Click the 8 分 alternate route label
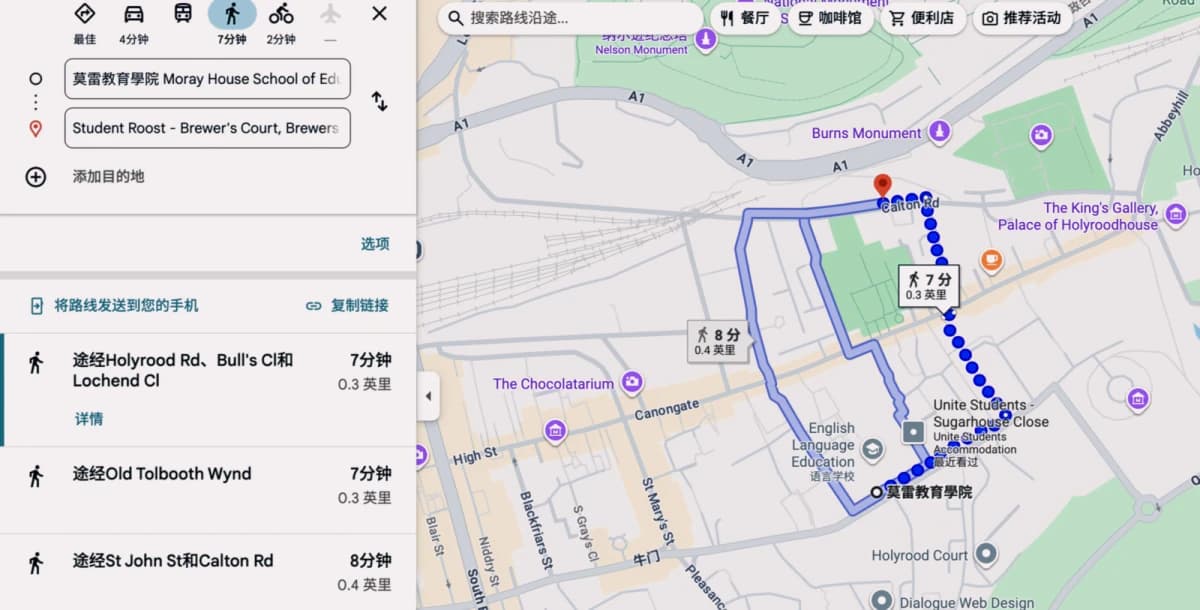Screen dimensions: 1200x610 (717, 341)
